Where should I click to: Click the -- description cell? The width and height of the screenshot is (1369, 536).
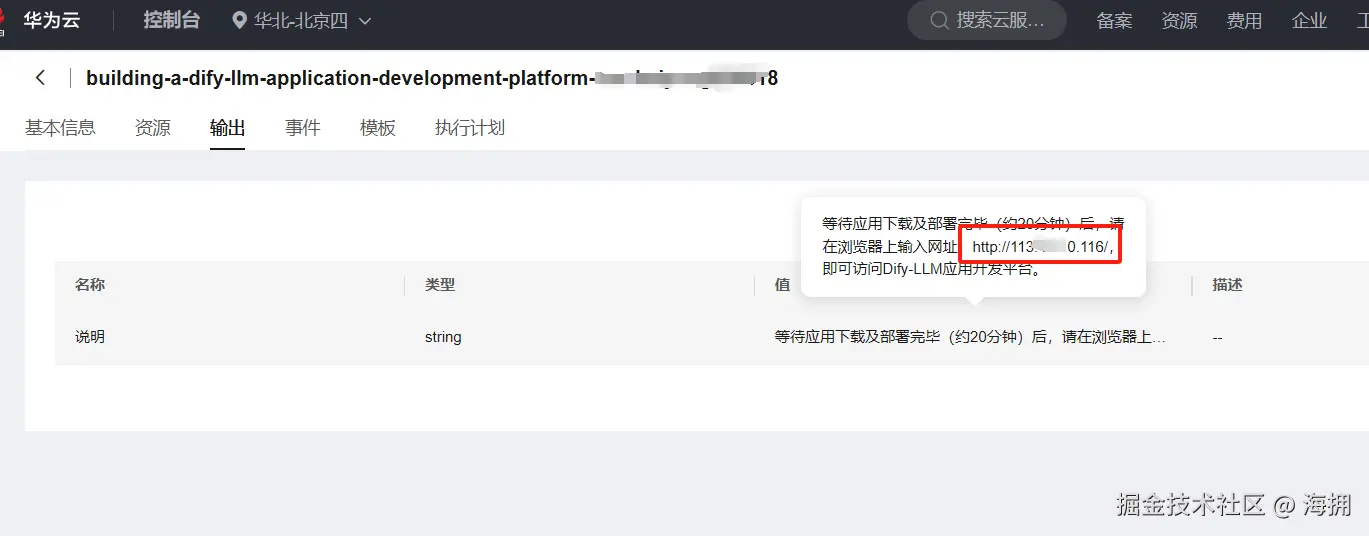pos(1218,337)
